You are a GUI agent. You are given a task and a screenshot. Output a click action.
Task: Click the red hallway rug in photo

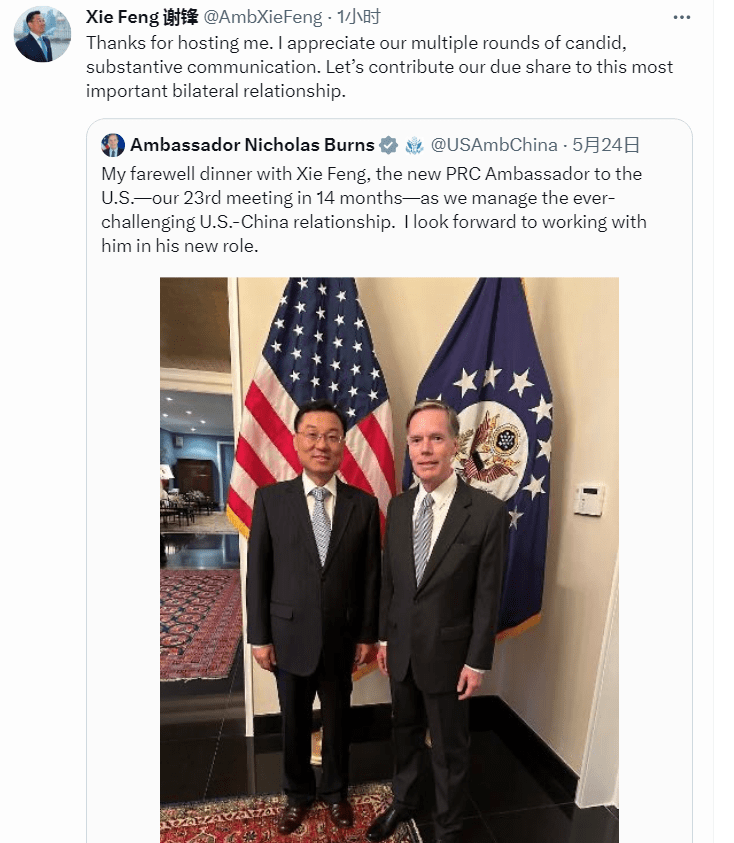click(201, 624)
